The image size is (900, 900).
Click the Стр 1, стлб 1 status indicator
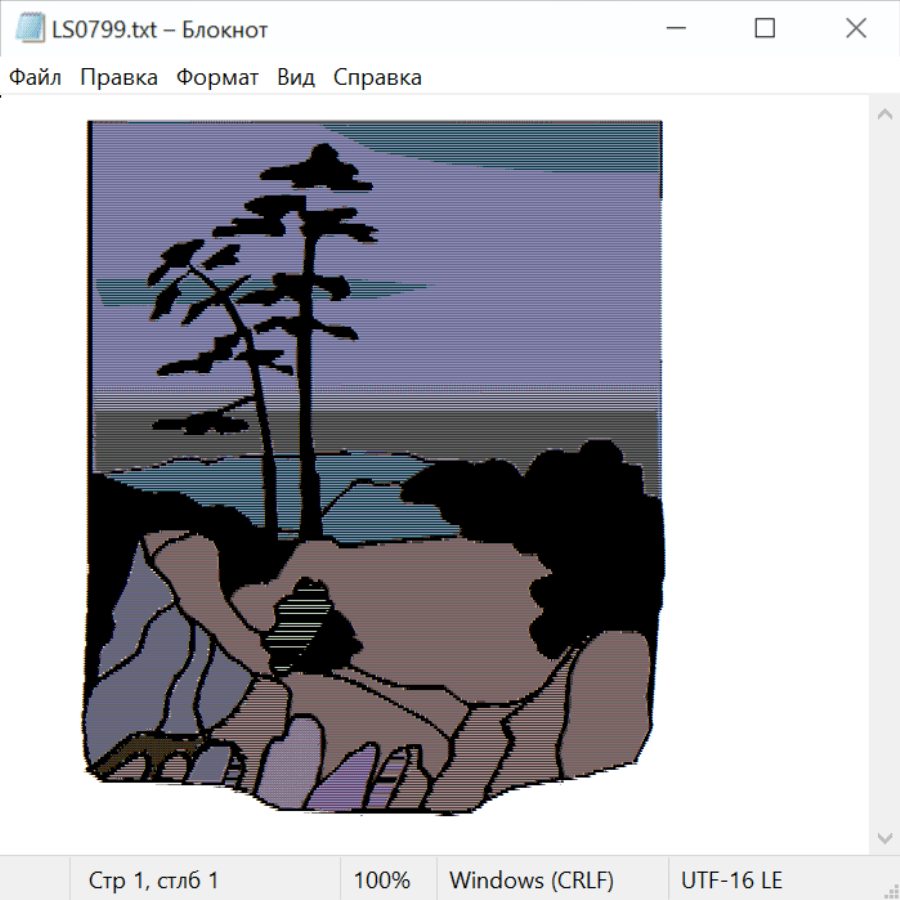point(153,880)
